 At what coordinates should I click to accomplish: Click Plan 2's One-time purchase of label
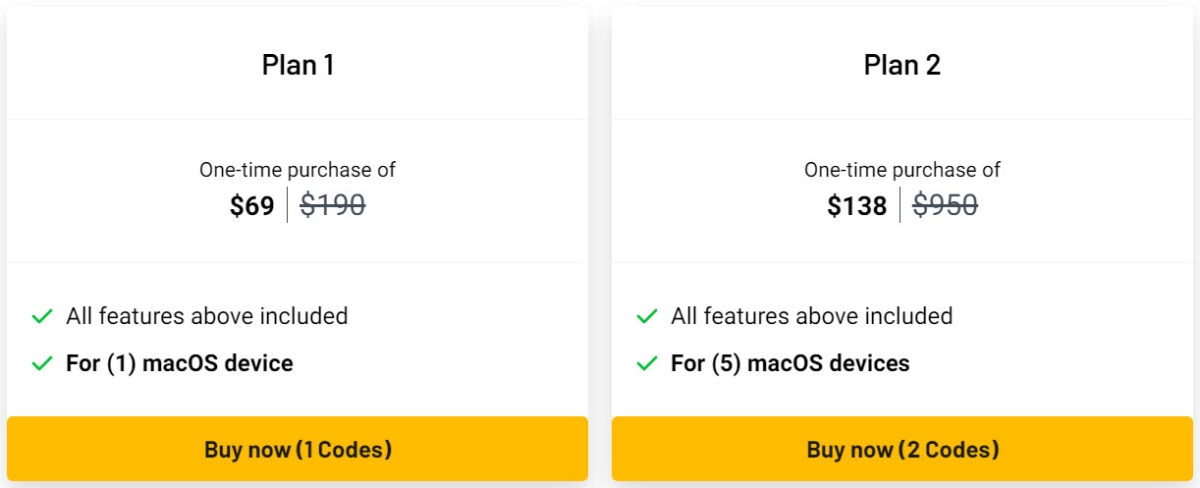[x=902, y=170]
